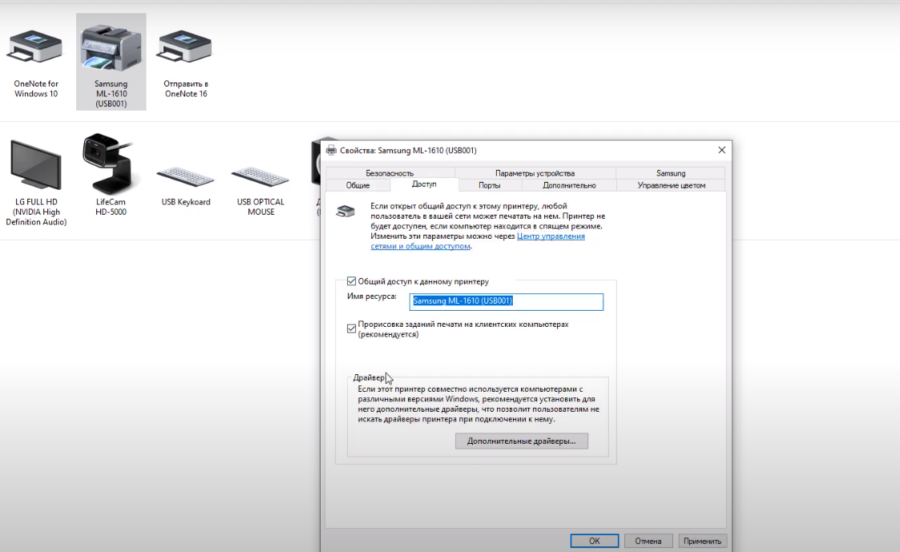Uncheck Прорисовка заданий печати на клиентских компьютерах

[x=351, y=327]
